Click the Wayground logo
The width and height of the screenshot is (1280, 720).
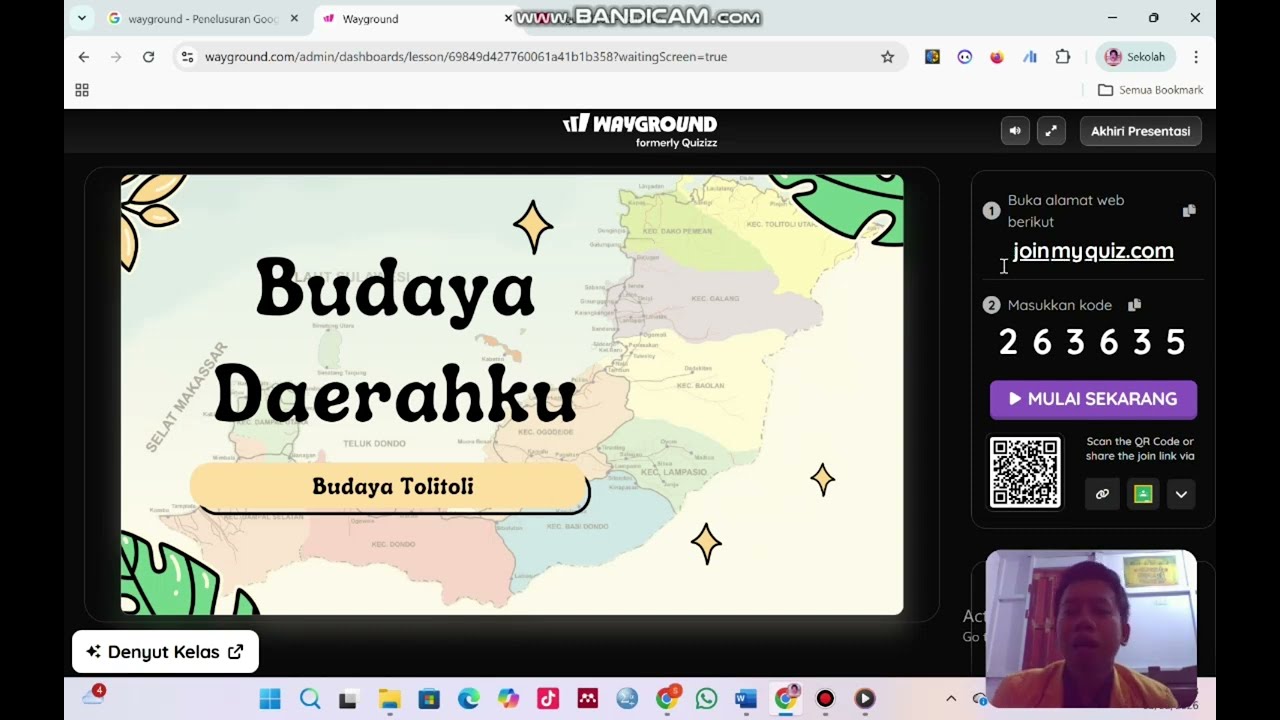640,130
